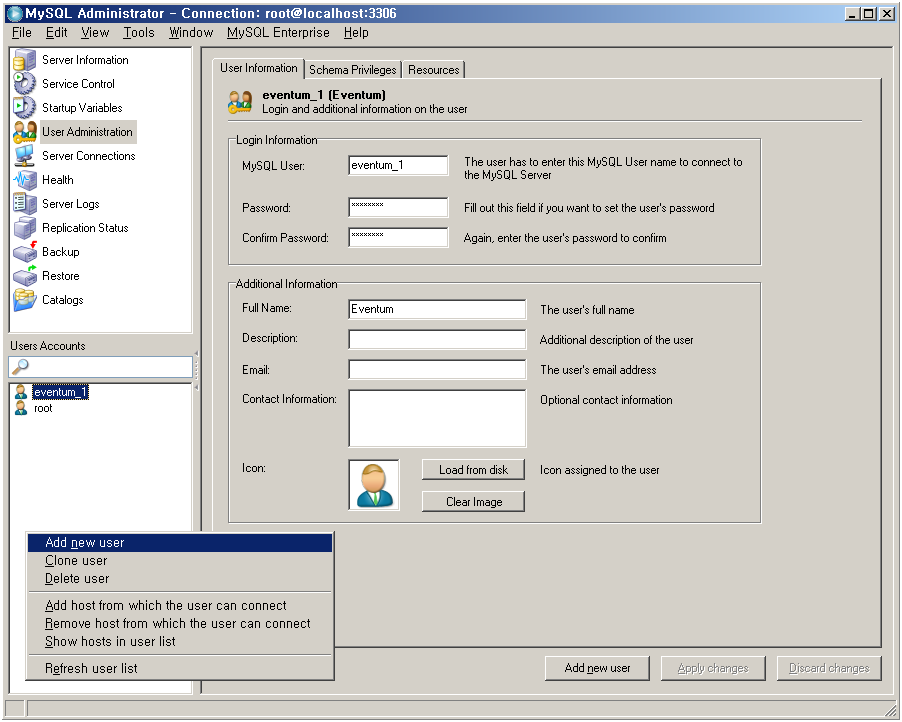Click the Replication Status icon

click(x=25, y=228)
